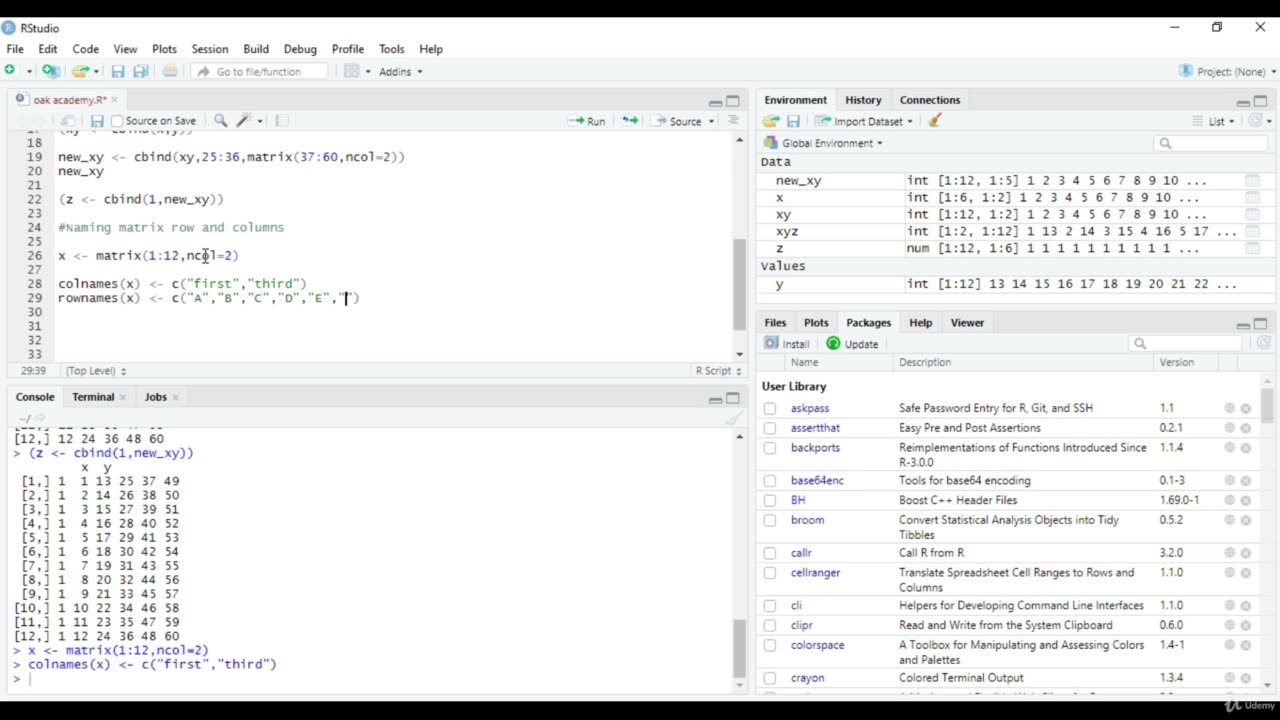
Task: Open data viewer grid icon for z
Action: coord(1251,248)
